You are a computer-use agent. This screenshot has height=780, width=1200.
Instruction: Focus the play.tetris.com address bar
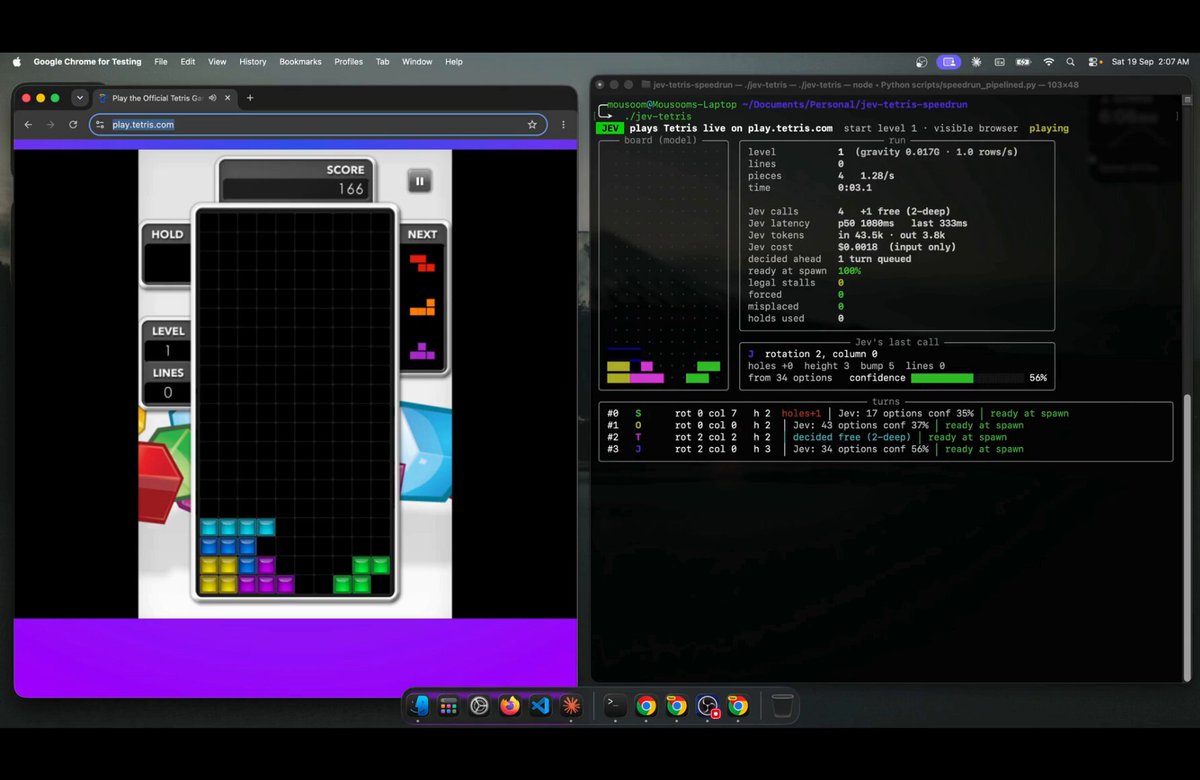click(x=318, y=125)
